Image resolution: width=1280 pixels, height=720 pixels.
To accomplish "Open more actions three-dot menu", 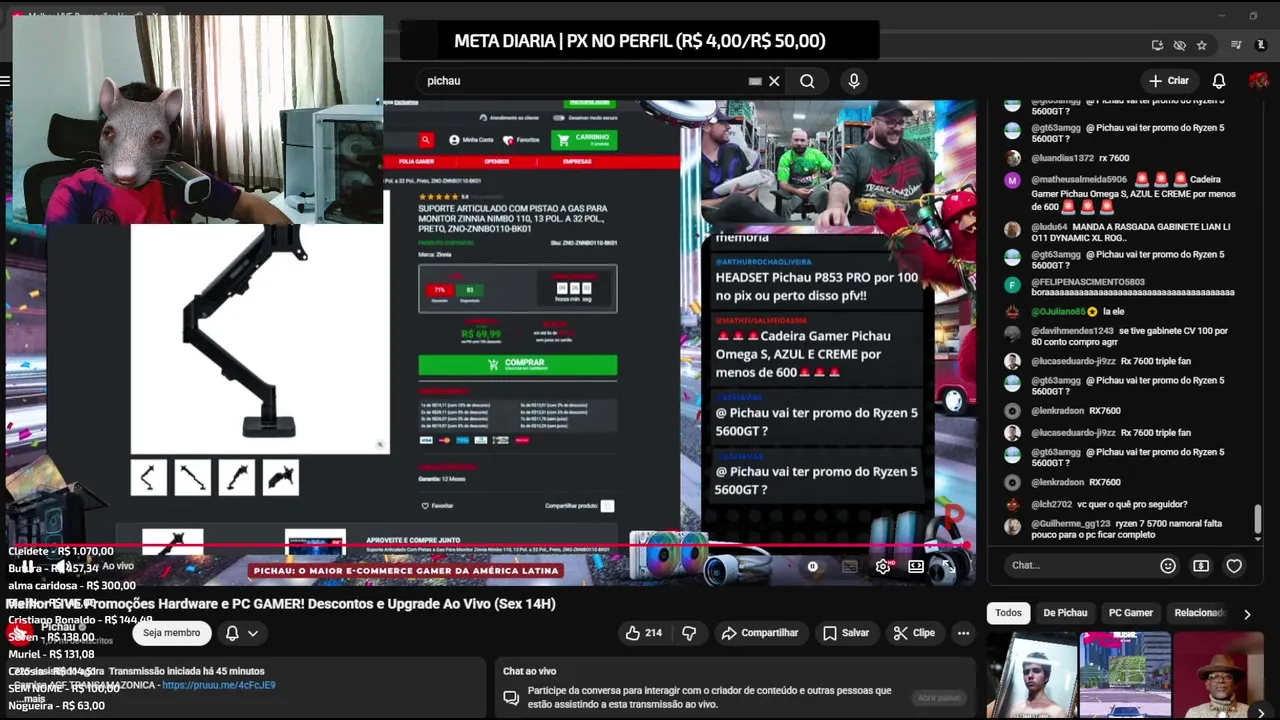I will (x=963, y=633).
